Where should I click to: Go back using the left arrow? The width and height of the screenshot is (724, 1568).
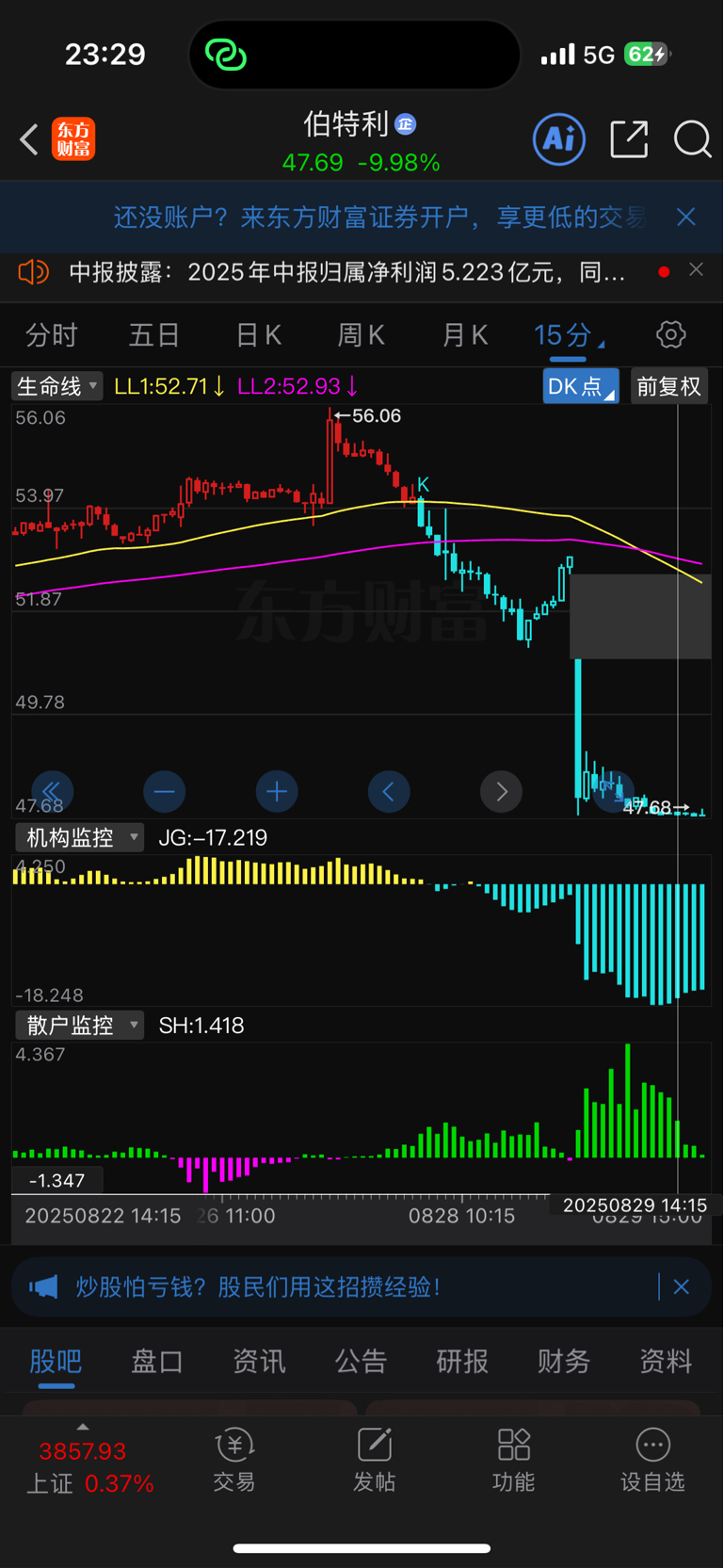(29, 139)
